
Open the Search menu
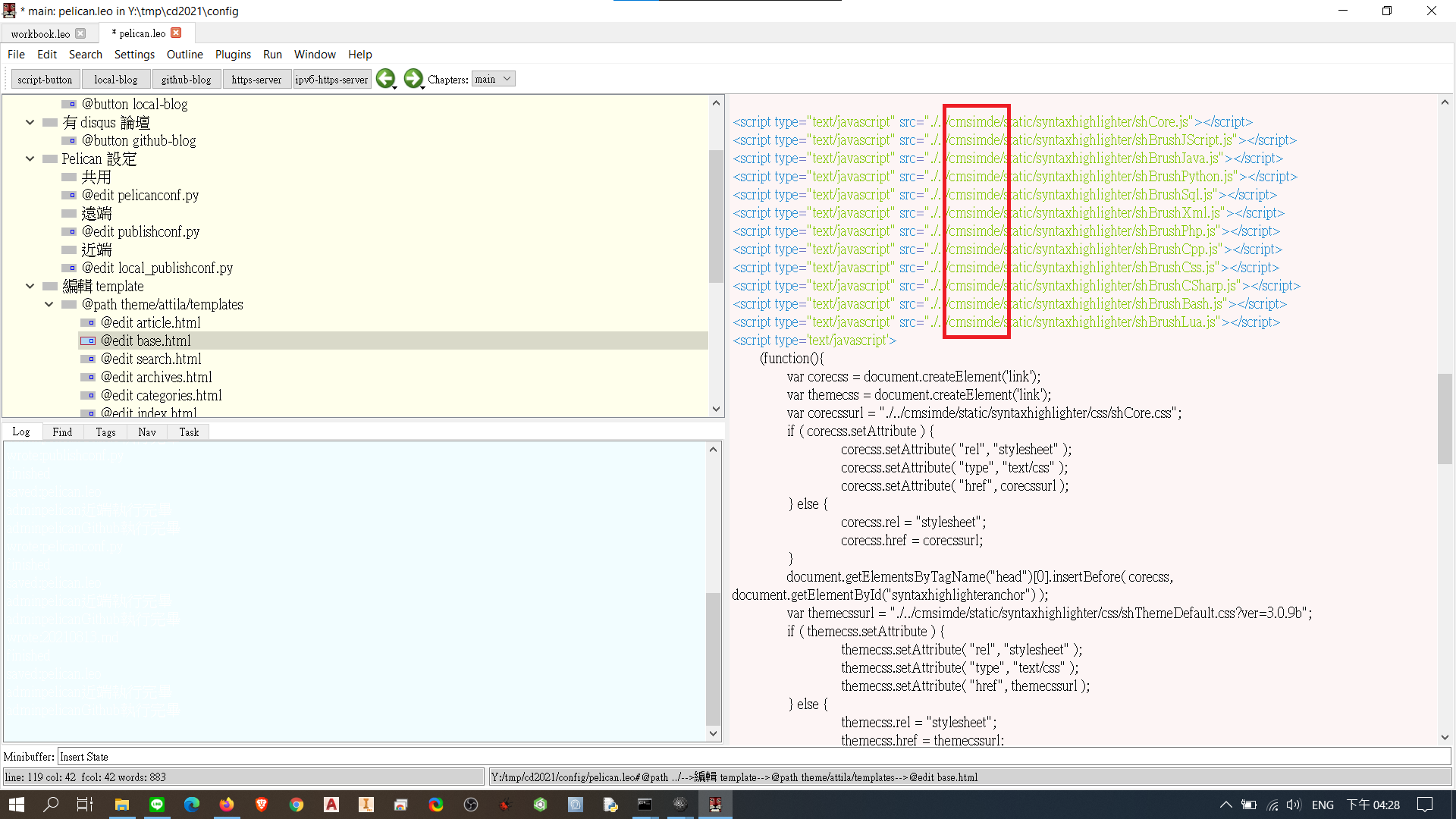point(85,55)
